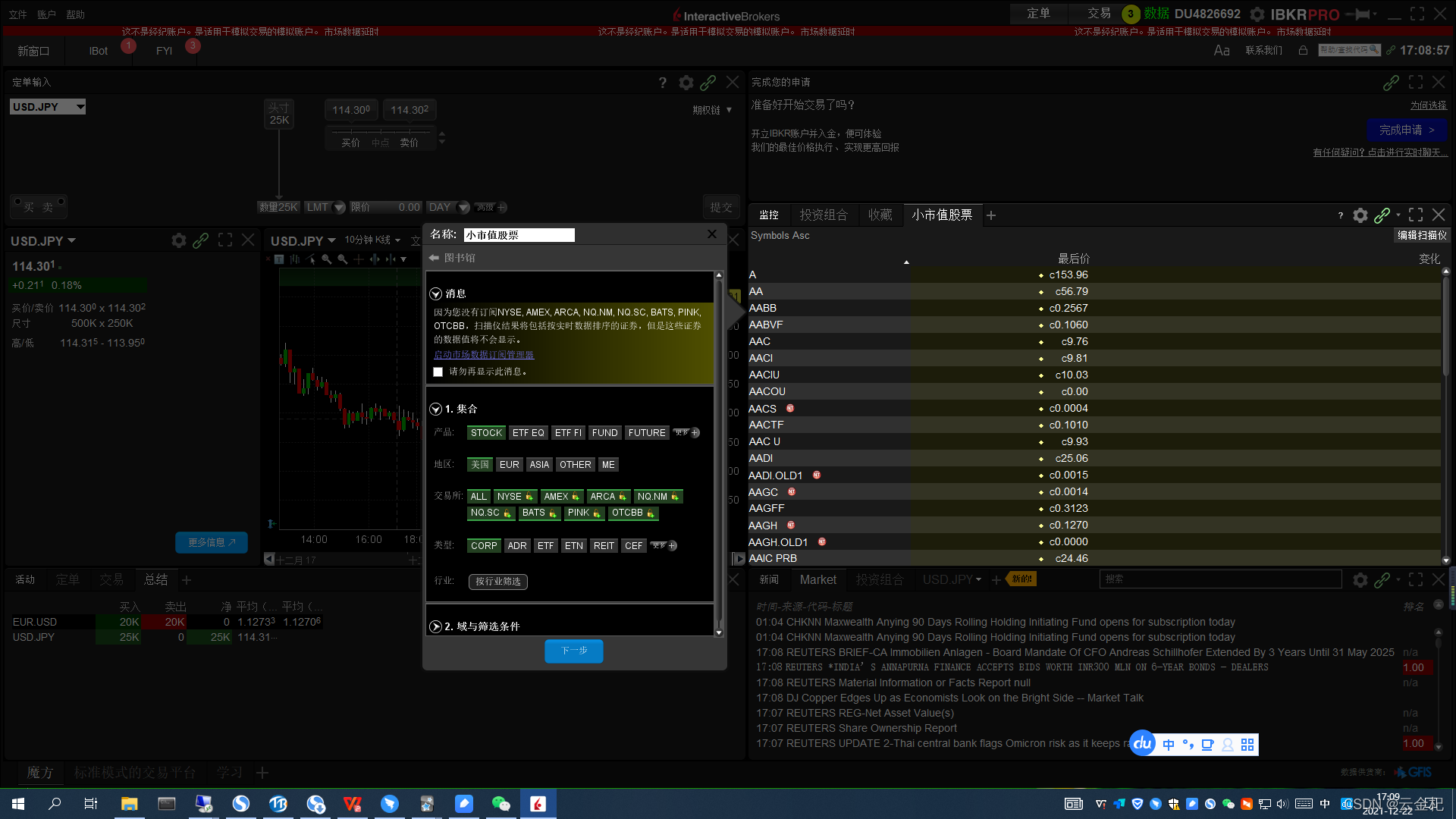
Task: Open the 启动市场数据订阅管理器 link
Action: 484,355
